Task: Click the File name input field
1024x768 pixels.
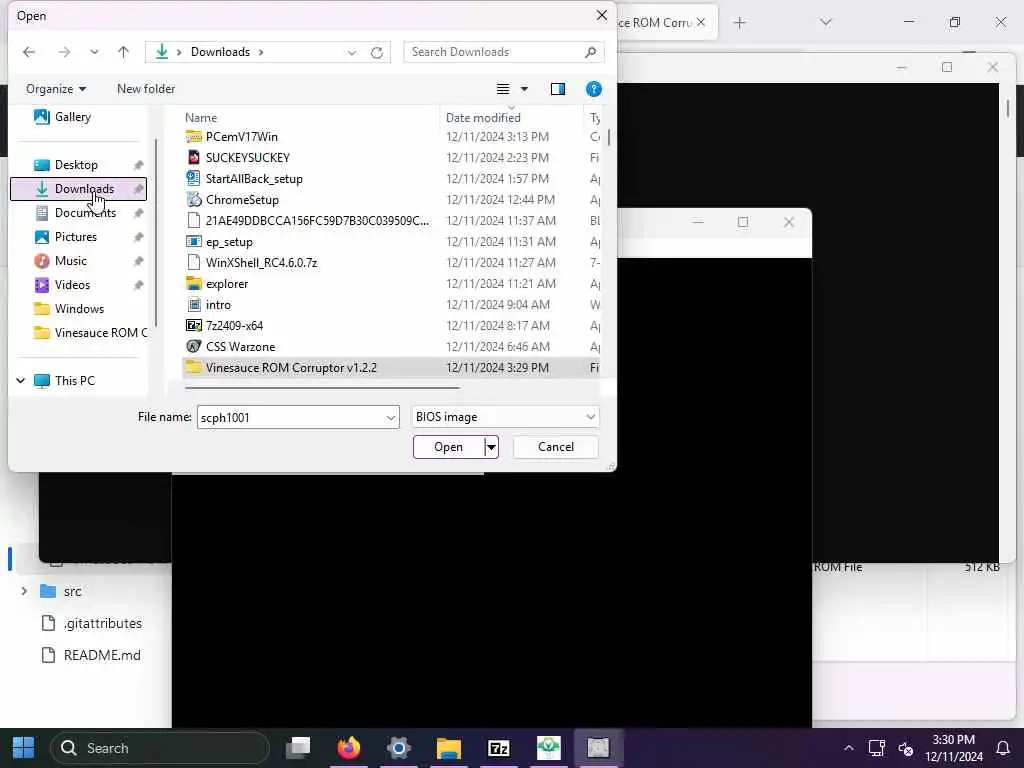Action: (x=291, y=417)
